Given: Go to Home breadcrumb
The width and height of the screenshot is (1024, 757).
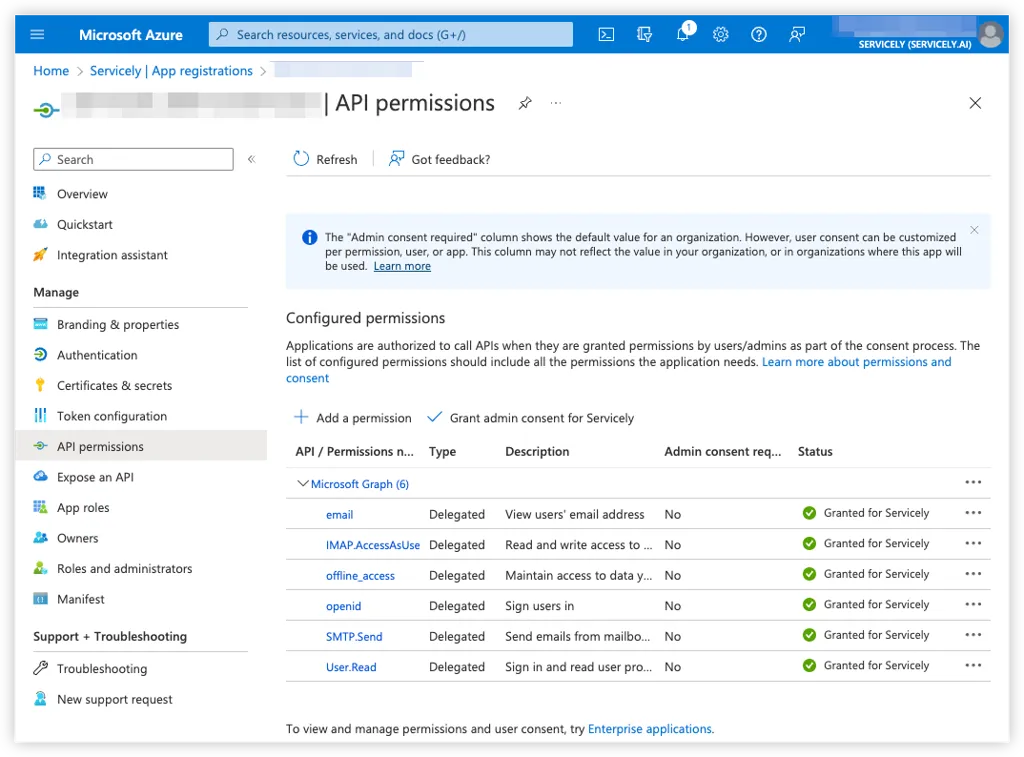Looking at the screenshot, I should (51, 71).
